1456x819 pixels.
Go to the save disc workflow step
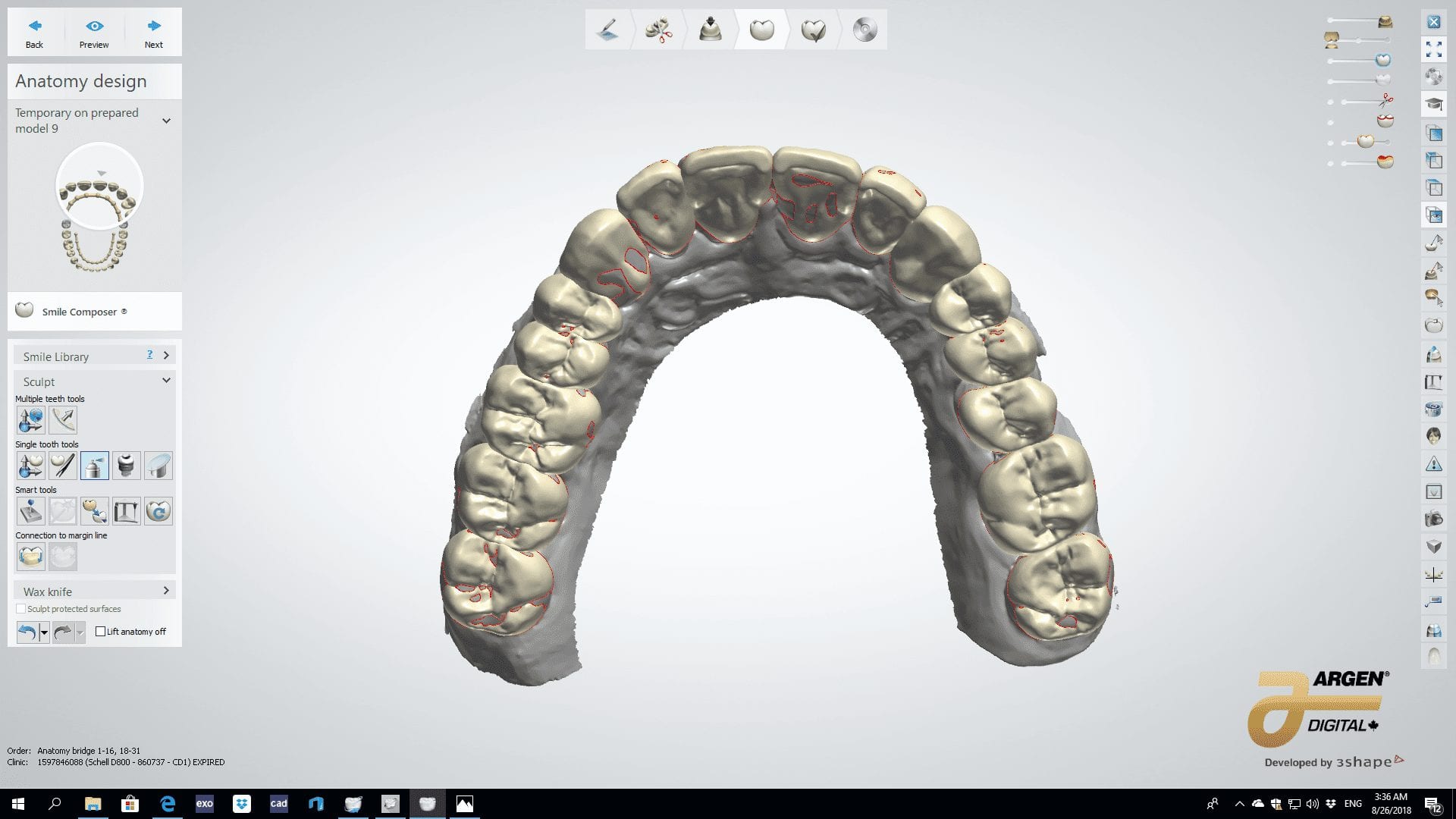click(864, 30)
